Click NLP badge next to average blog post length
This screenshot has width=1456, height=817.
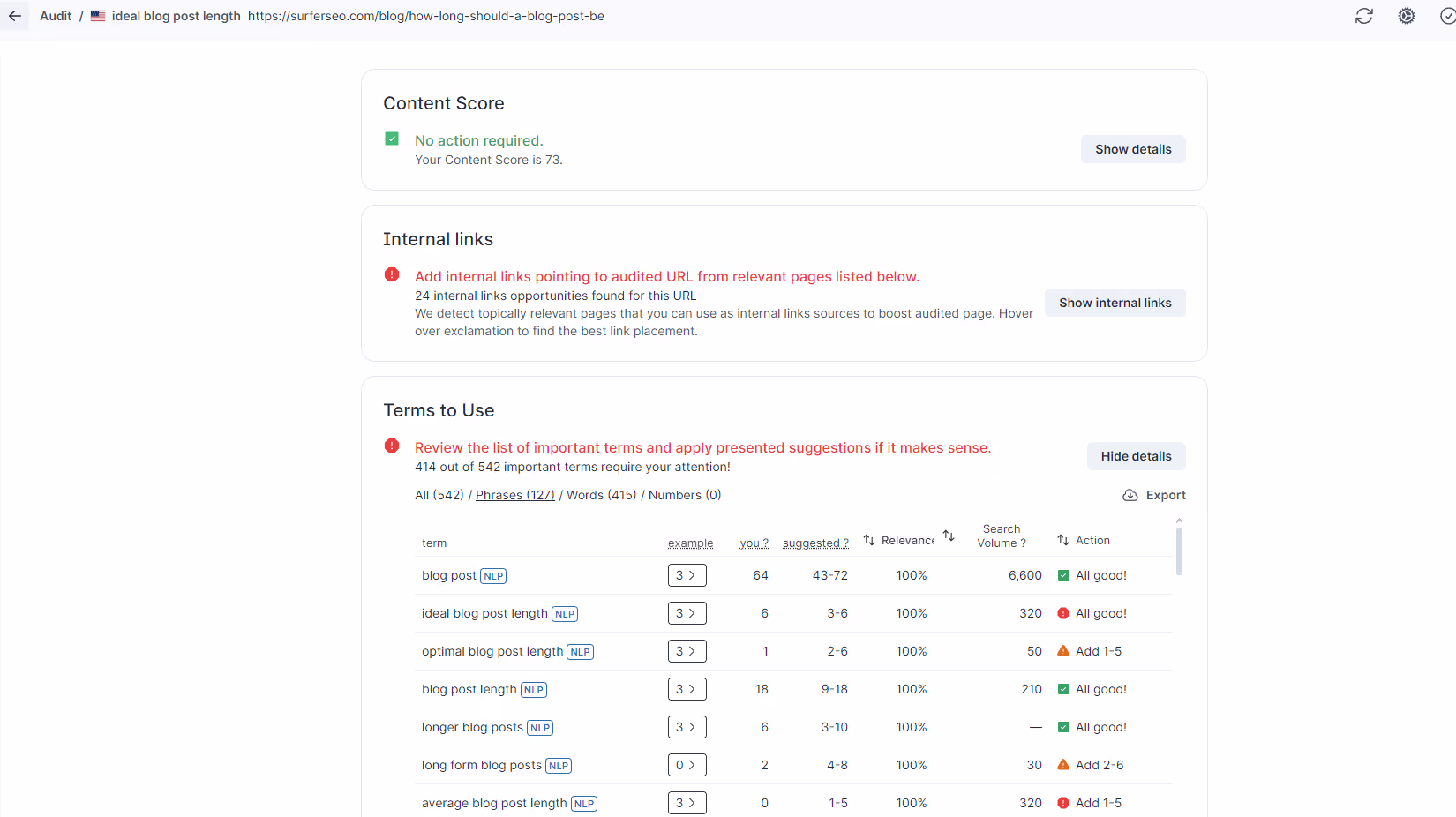[584, 804]
